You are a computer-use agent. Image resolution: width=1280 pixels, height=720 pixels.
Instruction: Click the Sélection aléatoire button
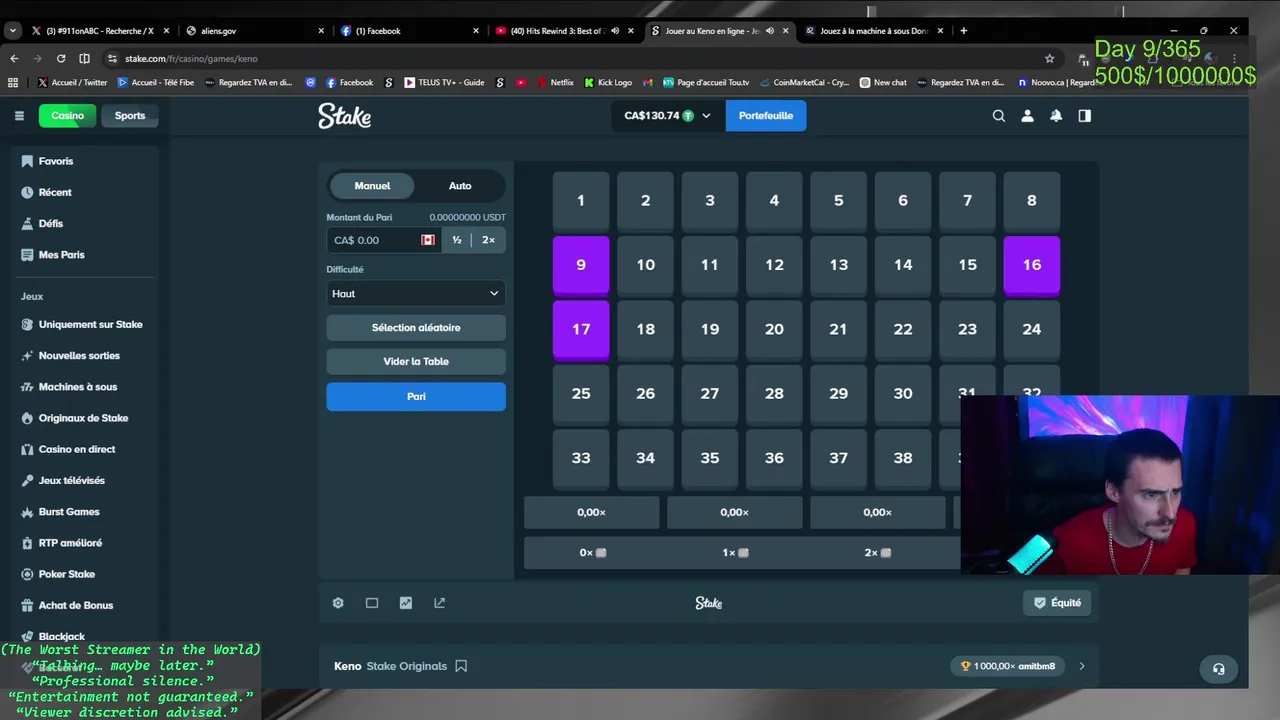click(x=416, y=328)
